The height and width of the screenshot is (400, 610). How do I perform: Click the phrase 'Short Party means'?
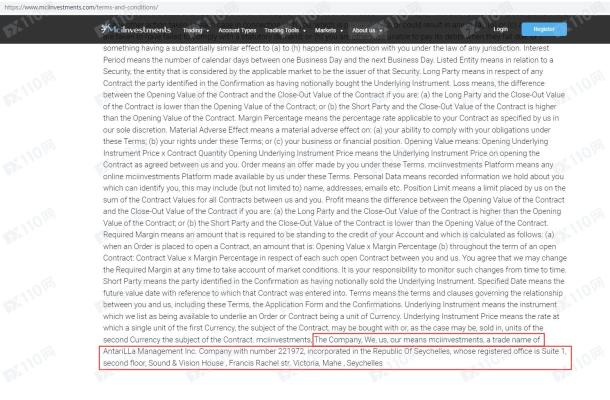click(134, 281)
